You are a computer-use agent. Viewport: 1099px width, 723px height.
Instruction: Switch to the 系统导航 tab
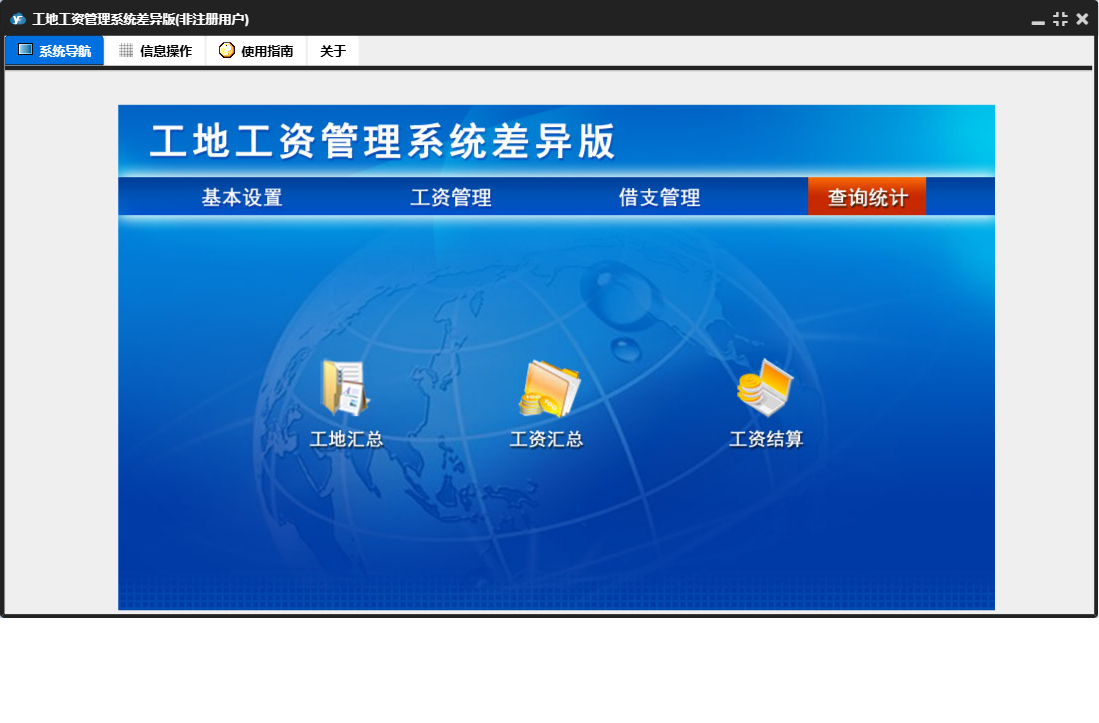[54, 51]
